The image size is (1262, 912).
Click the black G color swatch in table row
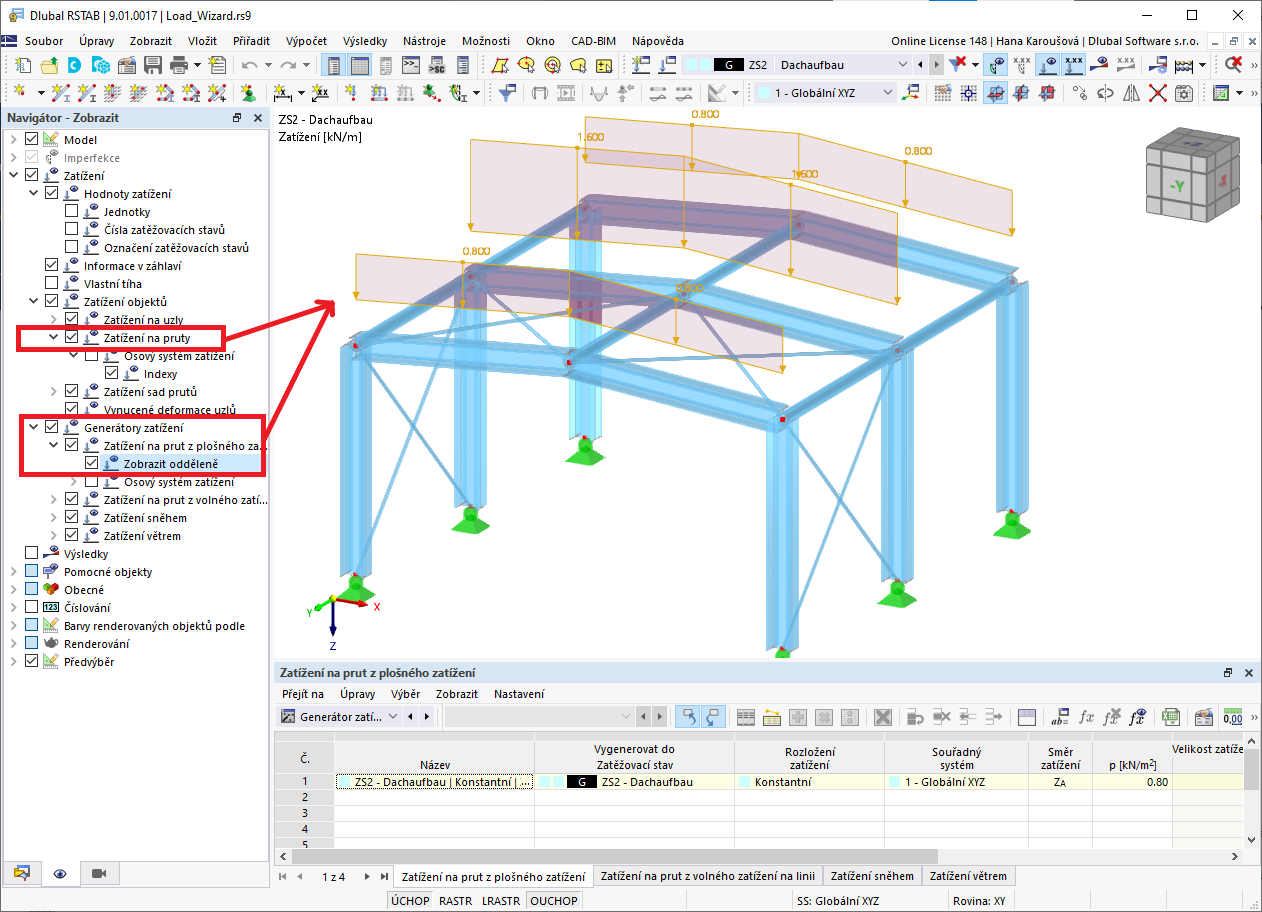[581, 782]
